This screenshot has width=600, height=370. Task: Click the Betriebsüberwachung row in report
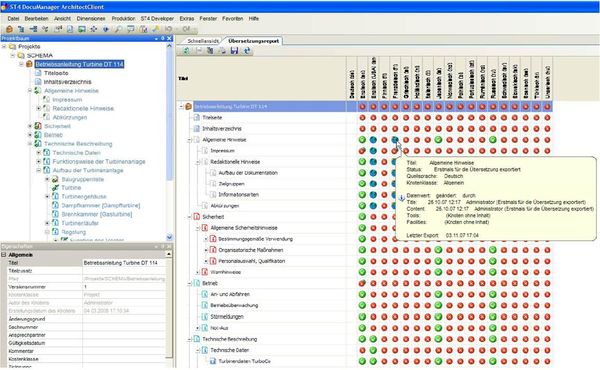point(234,305)
